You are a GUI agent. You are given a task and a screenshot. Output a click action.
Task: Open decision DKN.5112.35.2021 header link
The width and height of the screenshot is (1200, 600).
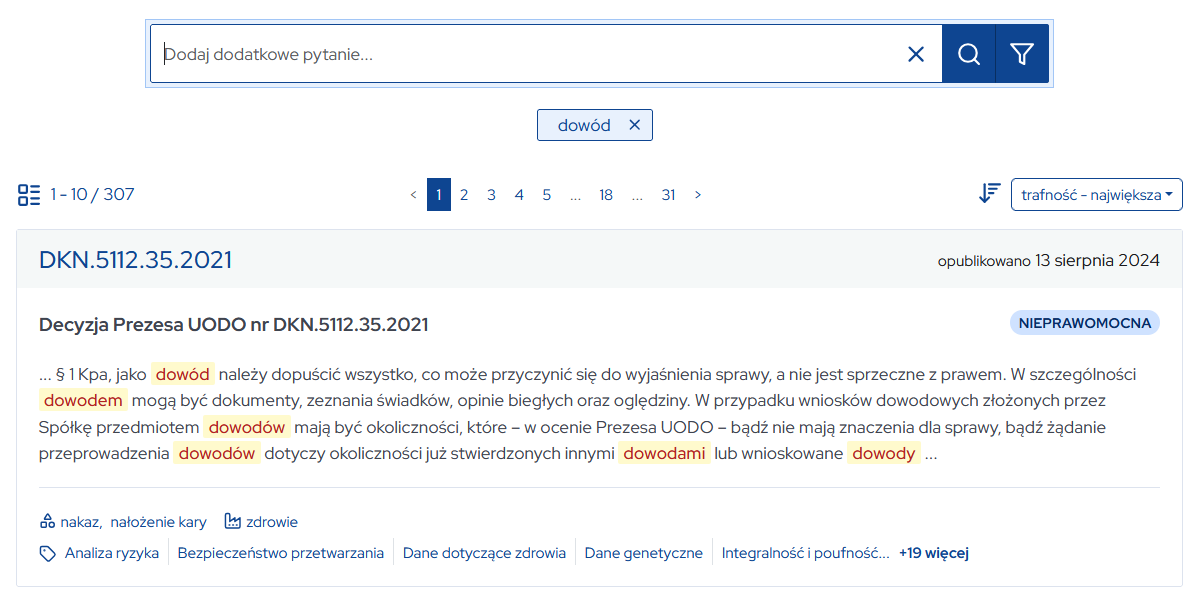[x=135, y=260]
